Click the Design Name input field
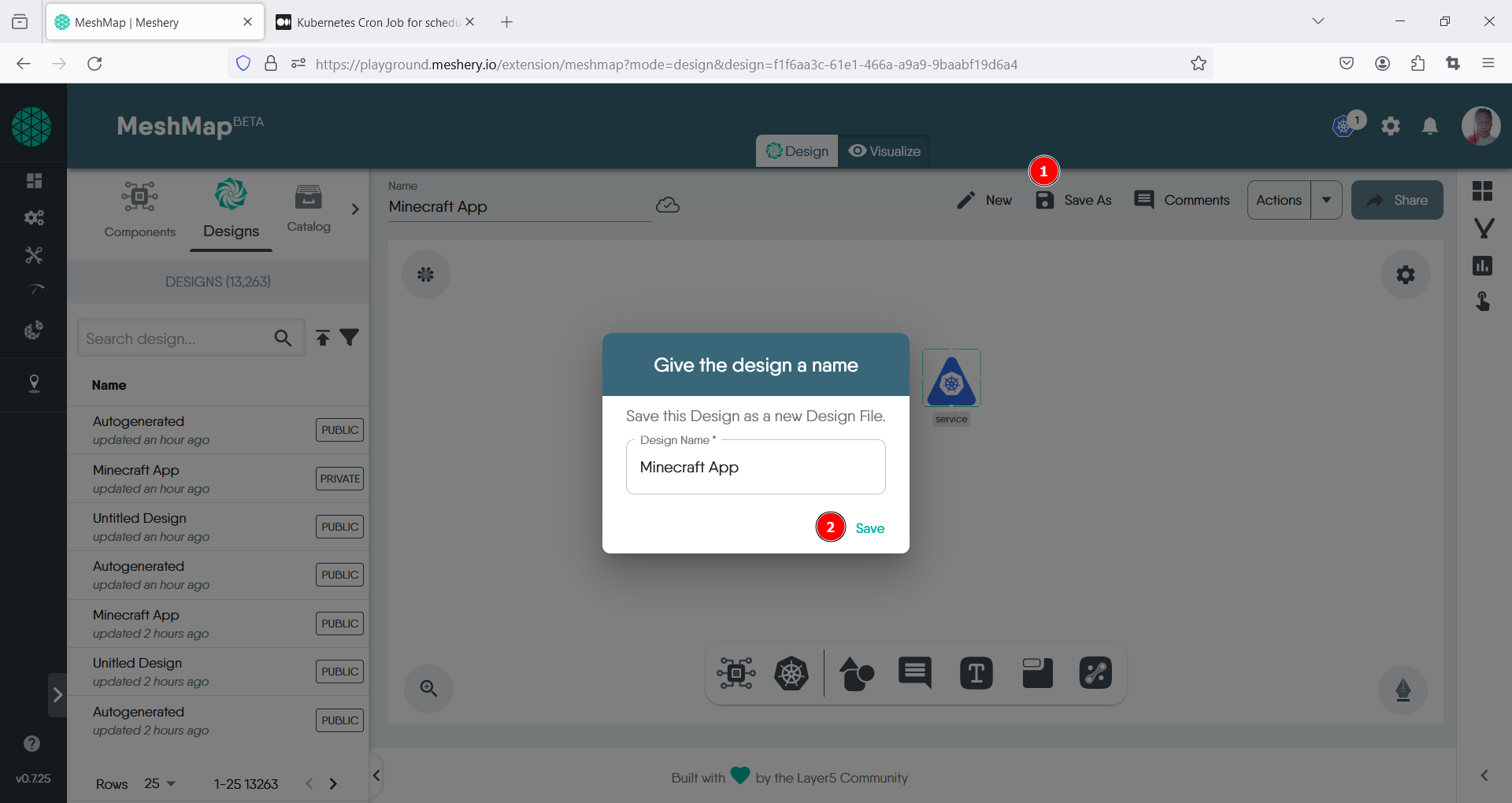The height and width of the screenshot is (803, 1512). click(x=755, y=468)
